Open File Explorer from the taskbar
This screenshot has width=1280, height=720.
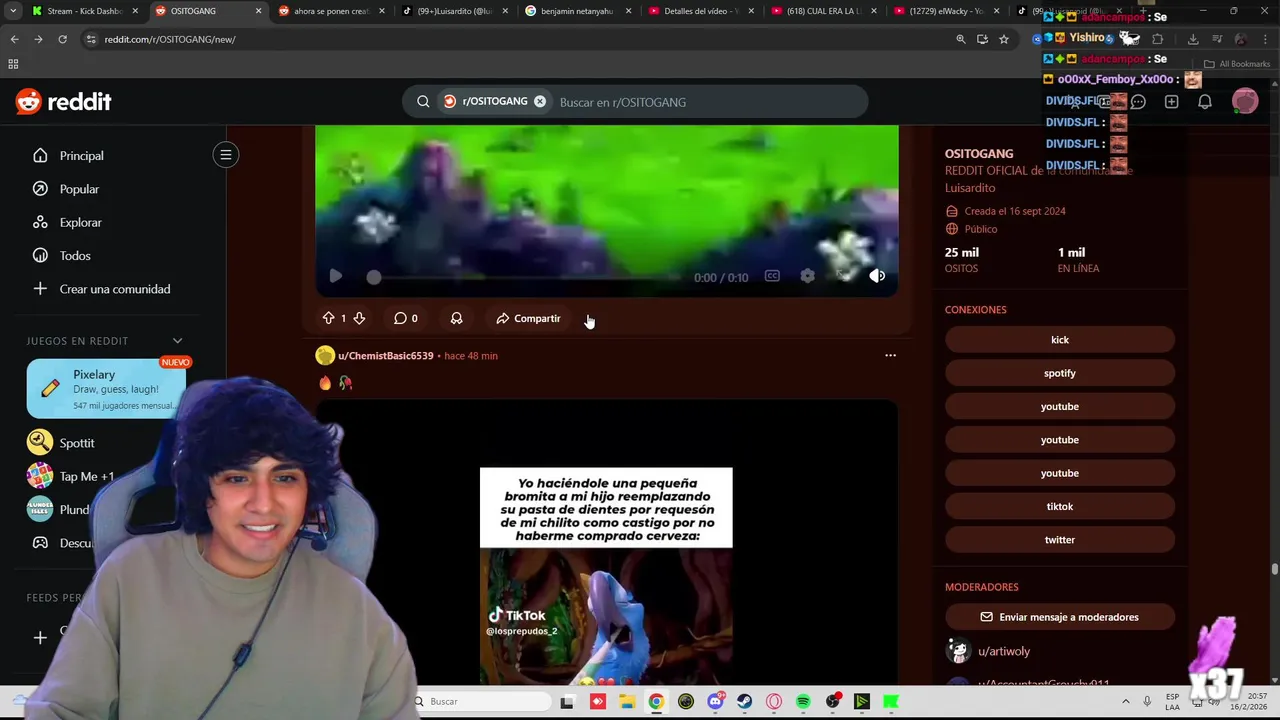(627, 702)
